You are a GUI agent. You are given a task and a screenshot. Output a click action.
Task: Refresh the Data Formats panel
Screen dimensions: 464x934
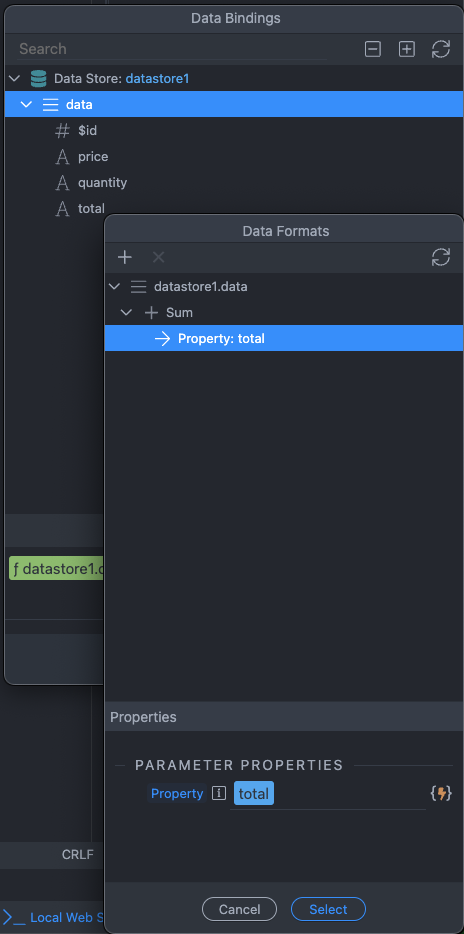click(x=441, y=257)
